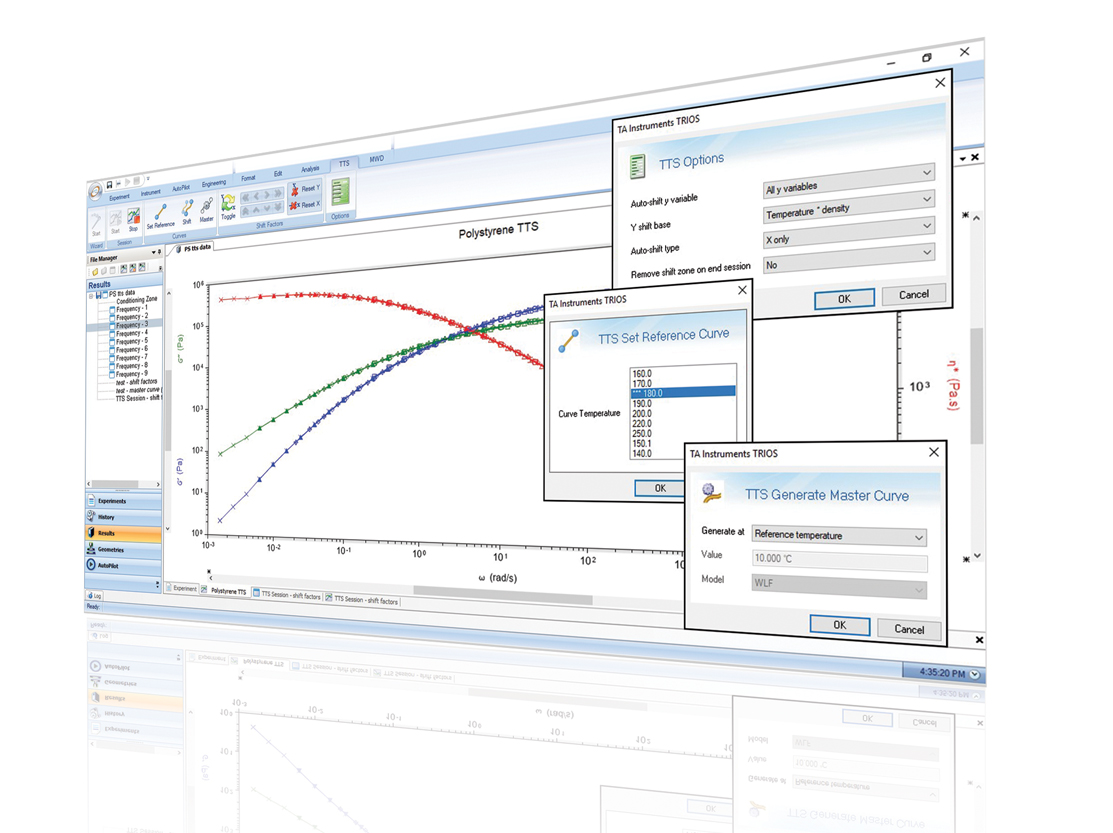Toggle the Frequency - 9 checkbox

(112, 375)
